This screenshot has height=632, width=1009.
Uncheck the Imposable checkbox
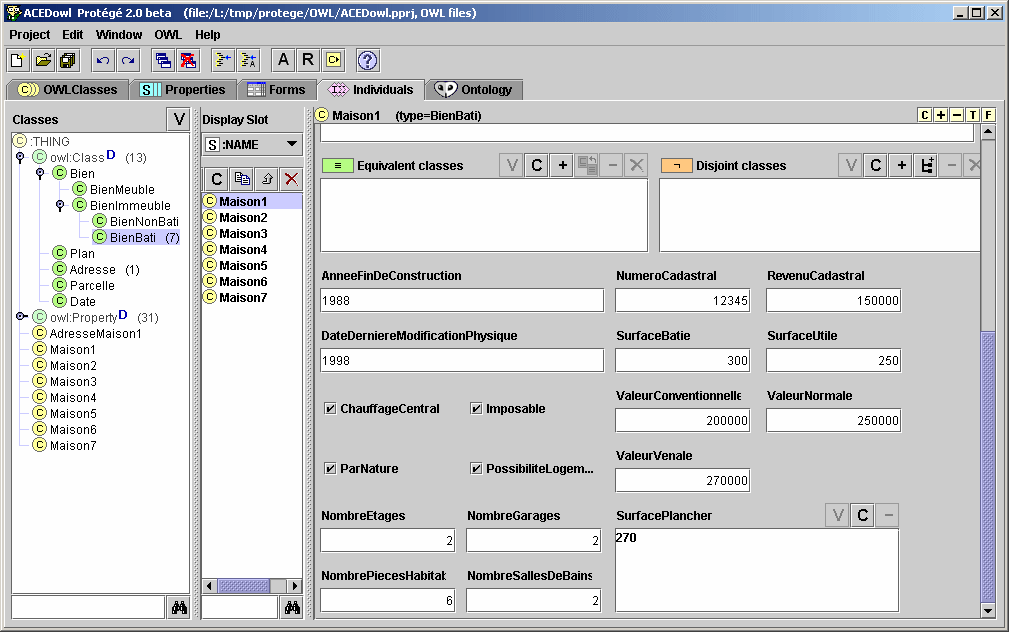(476, 409)
